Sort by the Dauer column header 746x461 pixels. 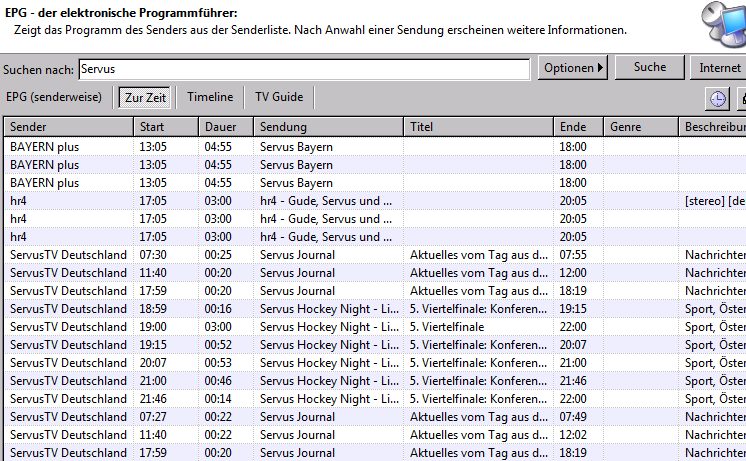[226, 127]
